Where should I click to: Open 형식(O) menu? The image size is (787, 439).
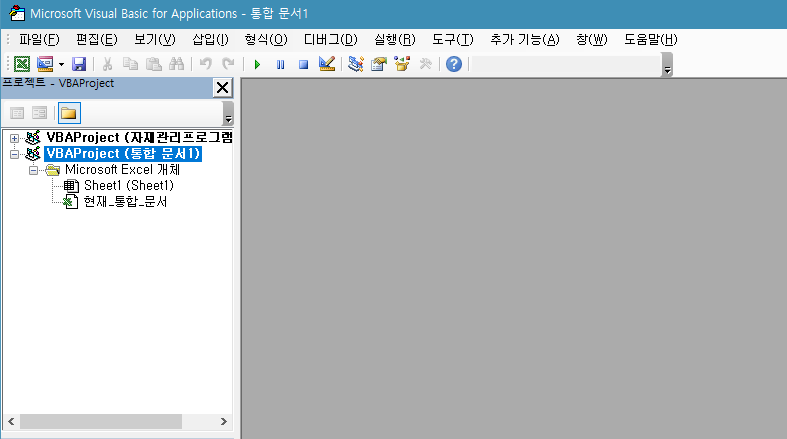[x=266, y=40]
